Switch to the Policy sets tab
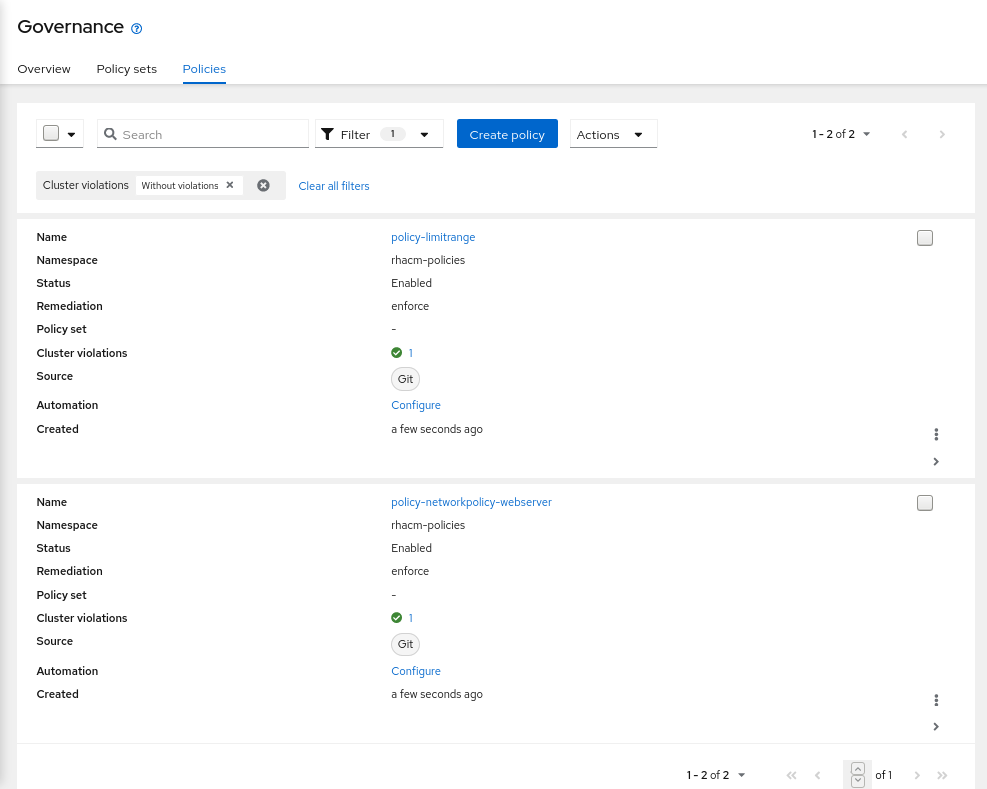 click(x=126, y=69)
